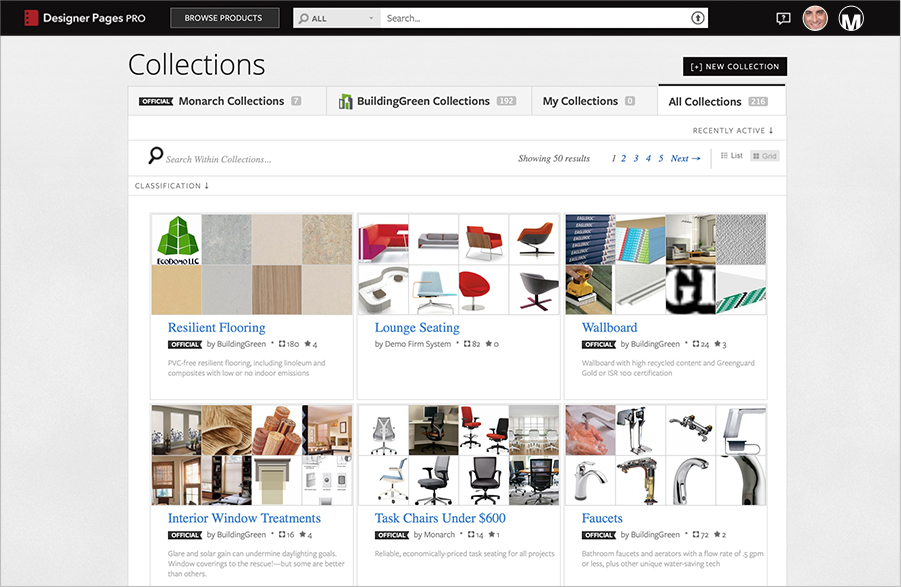Image resolution: width=901 pixels, height=587 pixels.
Task: Click the Designer Pages PRO logo
Action: [x=85, y=18]
